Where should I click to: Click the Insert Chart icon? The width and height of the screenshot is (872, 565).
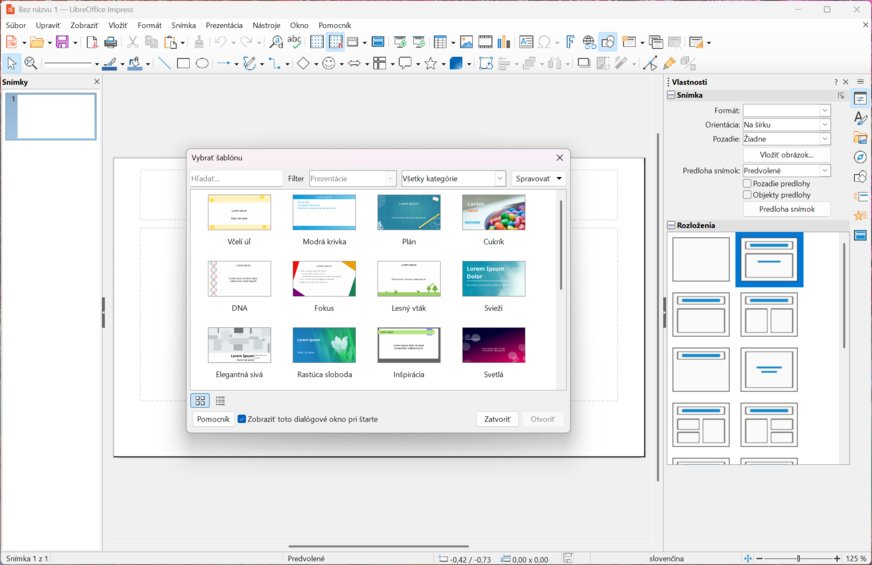pyautogui.click(x=504, y=42)
